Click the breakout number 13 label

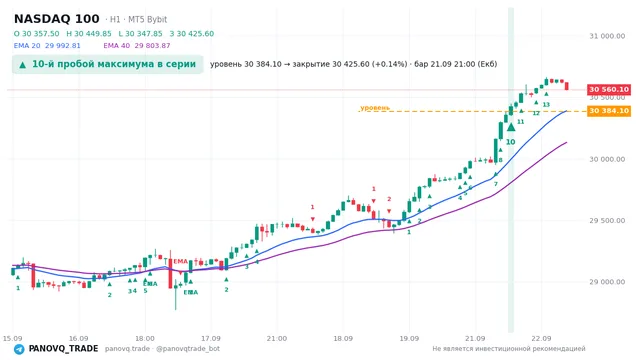[546, 104]
